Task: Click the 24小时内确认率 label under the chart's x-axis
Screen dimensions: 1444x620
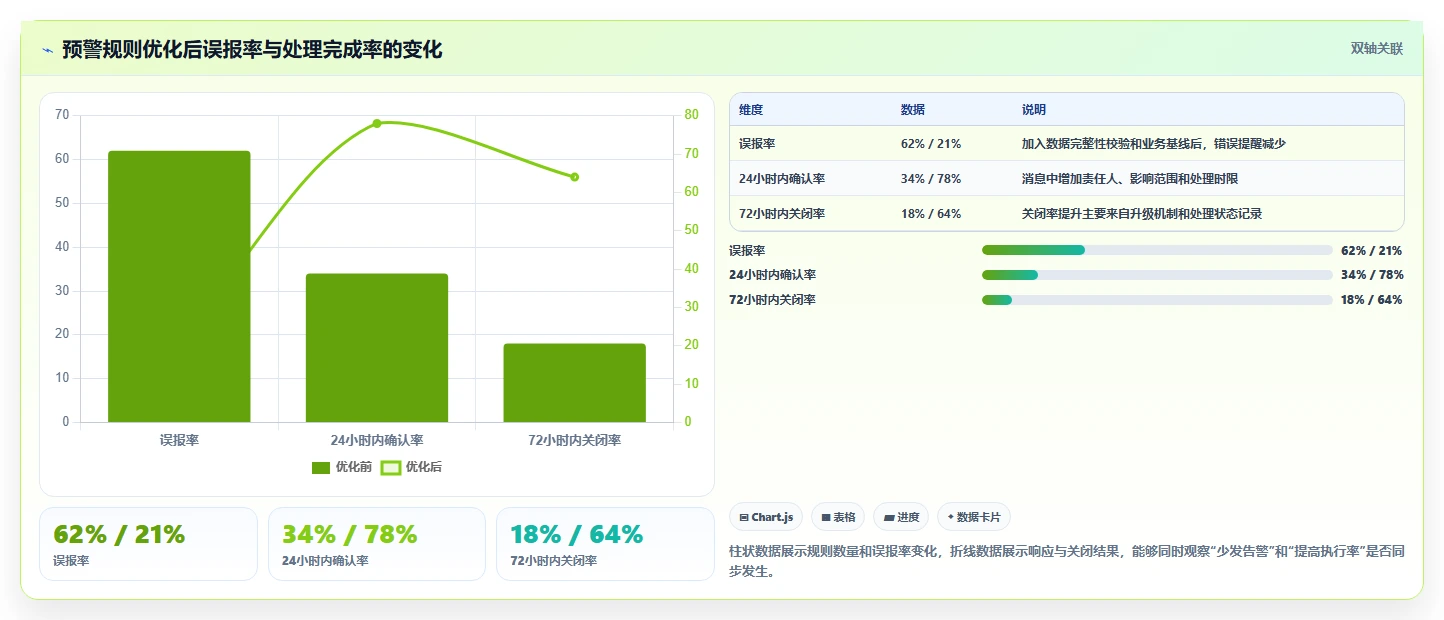Action: click(377, 440)
